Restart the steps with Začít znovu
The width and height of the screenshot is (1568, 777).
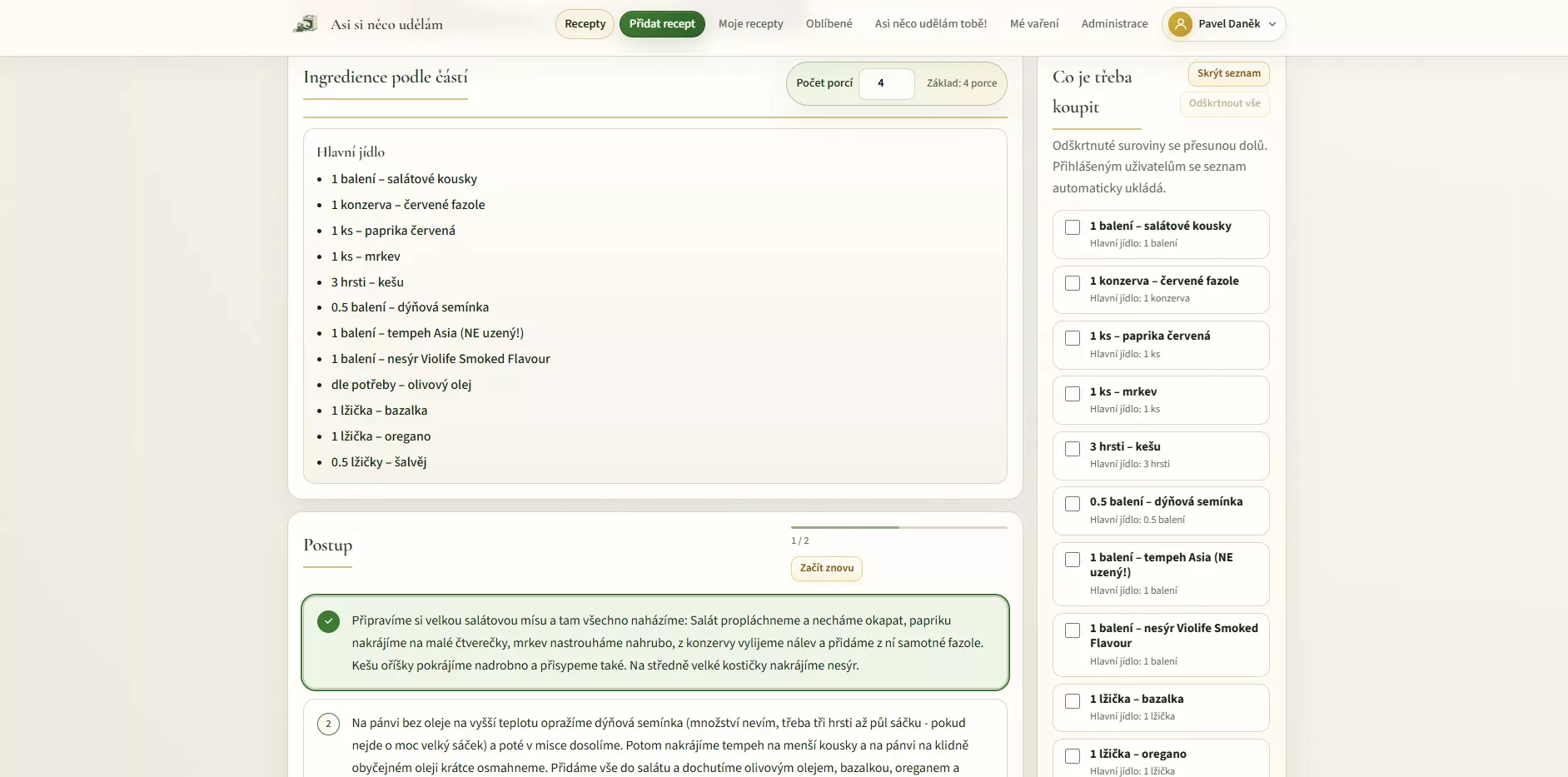(x=827, y=568)
